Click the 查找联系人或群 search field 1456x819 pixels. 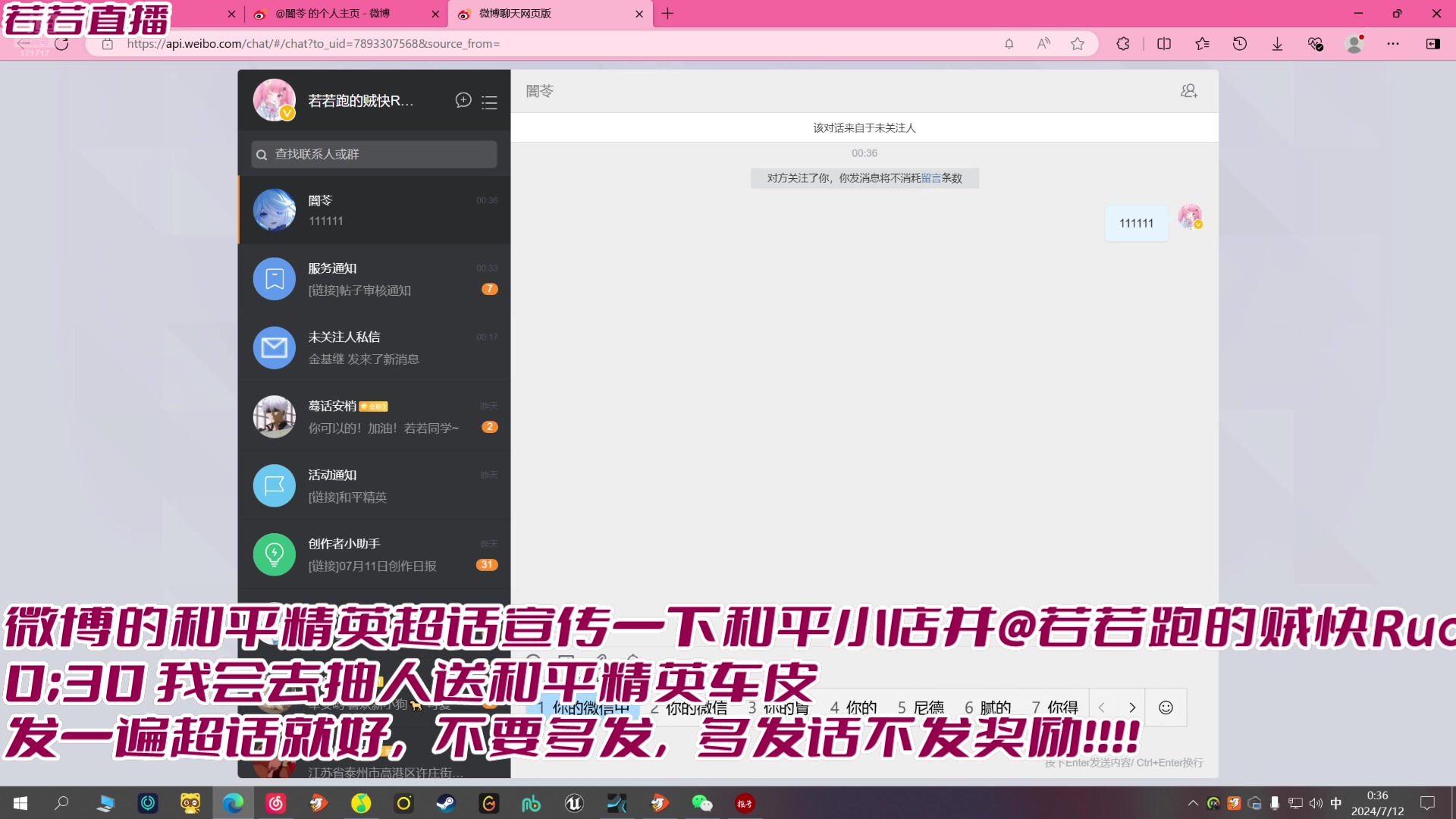tap(375, 154)
